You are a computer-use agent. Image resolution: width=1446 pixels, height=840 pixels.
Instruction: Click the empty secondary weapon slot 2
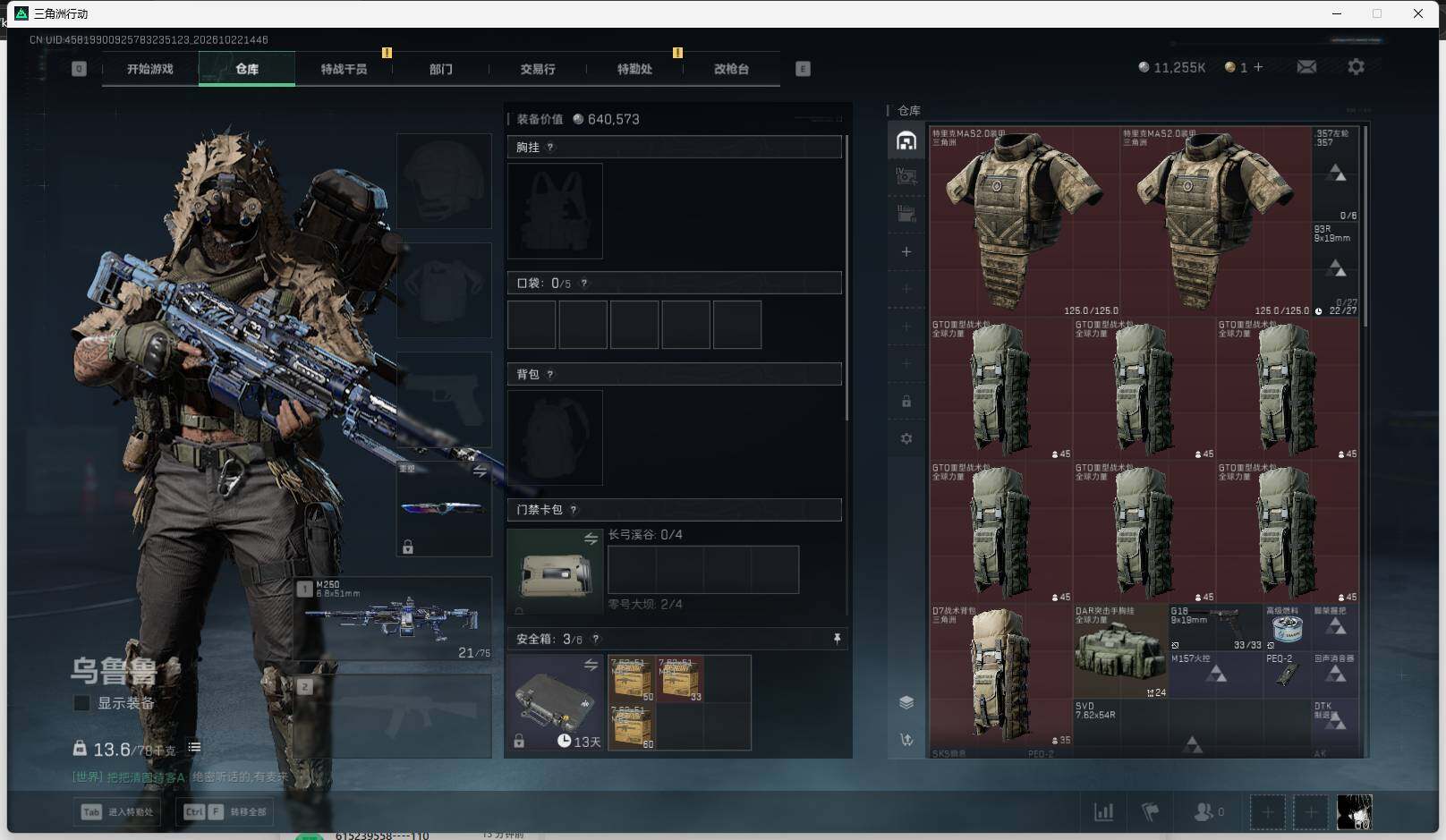[394, 716]
